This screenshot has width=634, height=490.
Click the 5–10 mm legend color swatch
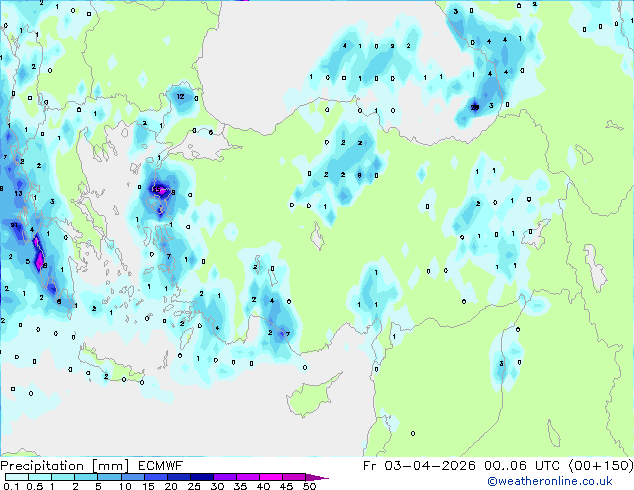(109, 477)
